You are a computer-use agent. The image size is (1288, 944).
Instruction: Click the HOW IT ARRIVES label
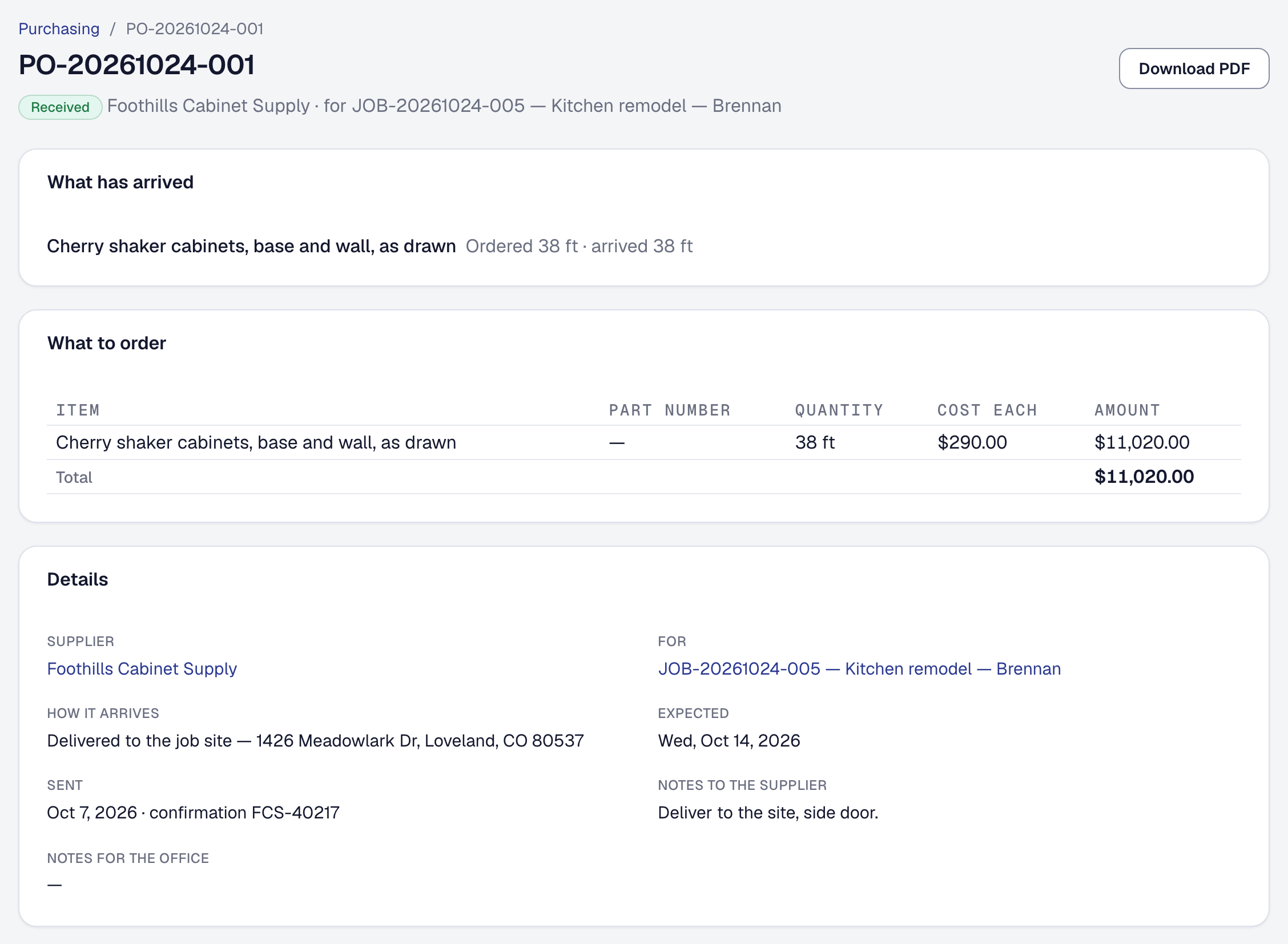click(x=103, y=713)
